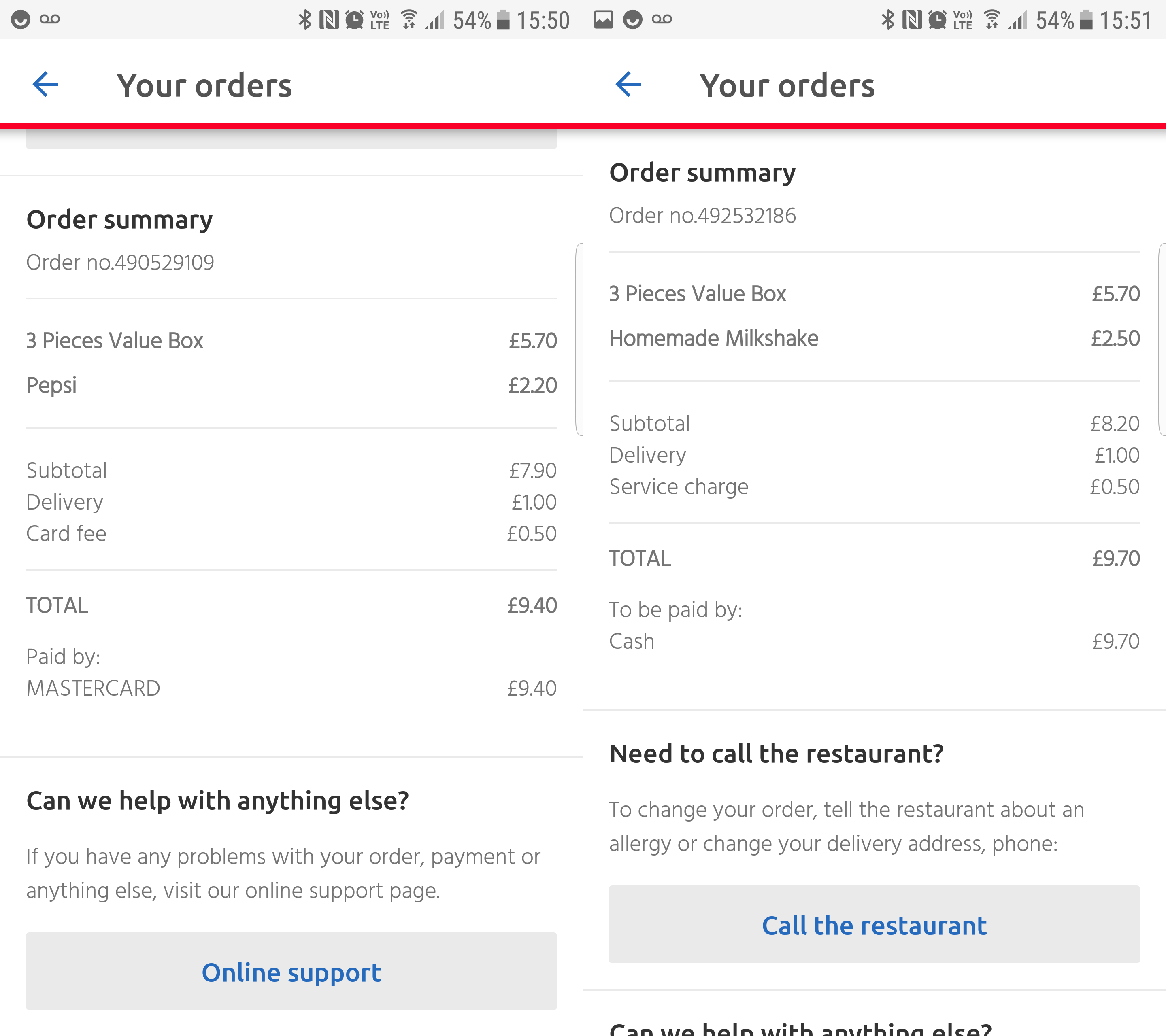The width and height of the screenshot is (1166, 1036).
Task: Tap the Homemade Milkshake item
Action: coord(714,339)
